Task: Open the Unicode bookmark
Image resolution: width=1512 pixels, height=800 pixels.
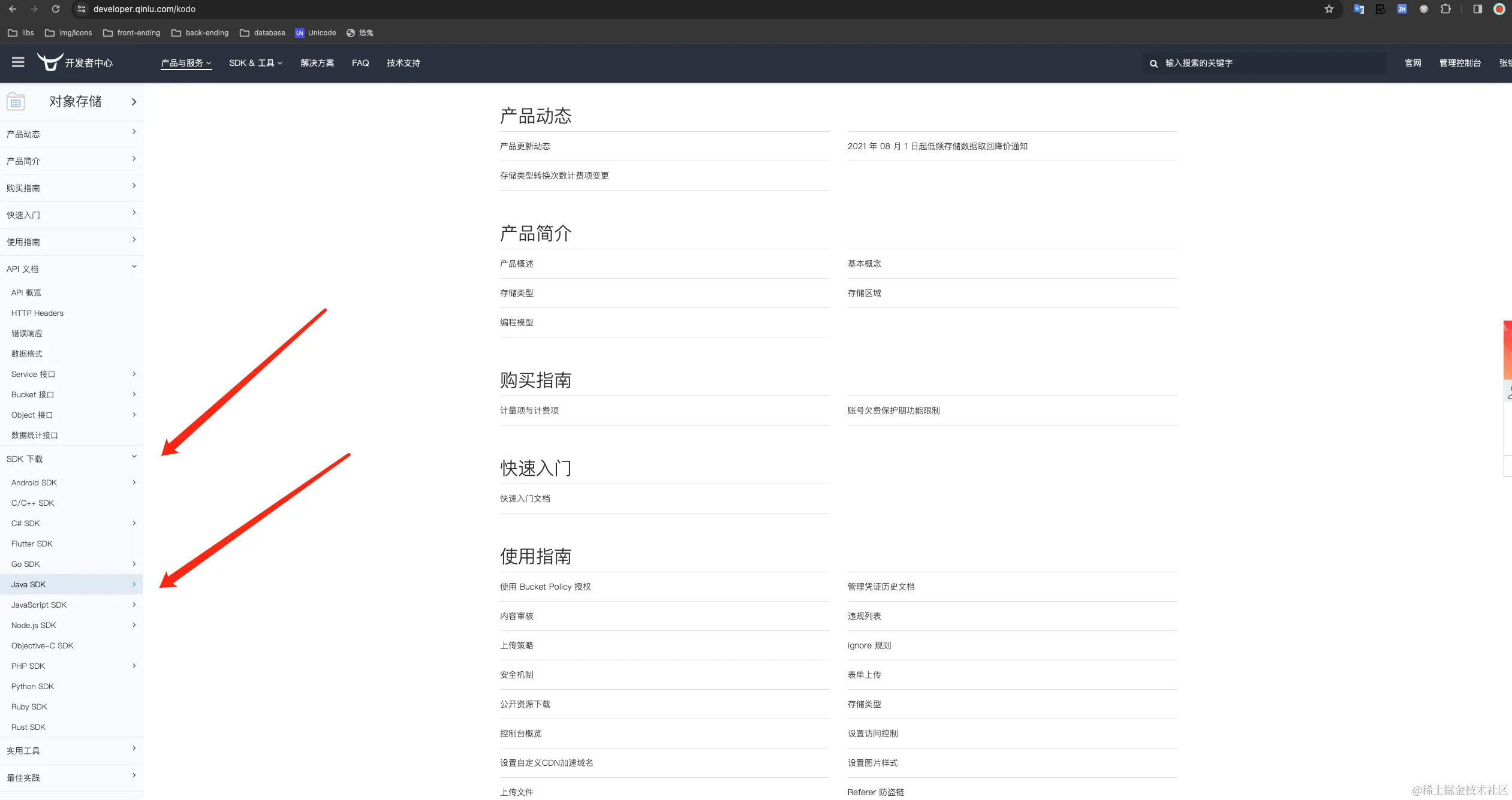Action: click(316, 33)
